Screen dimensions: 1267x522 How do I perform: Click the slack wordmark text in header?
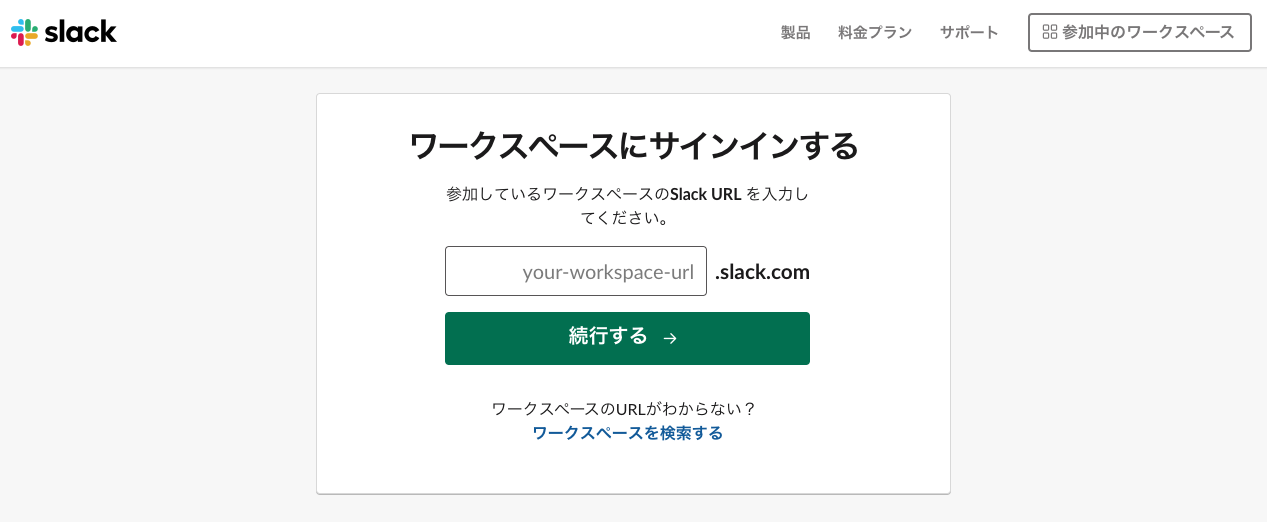tap(82, 31)
